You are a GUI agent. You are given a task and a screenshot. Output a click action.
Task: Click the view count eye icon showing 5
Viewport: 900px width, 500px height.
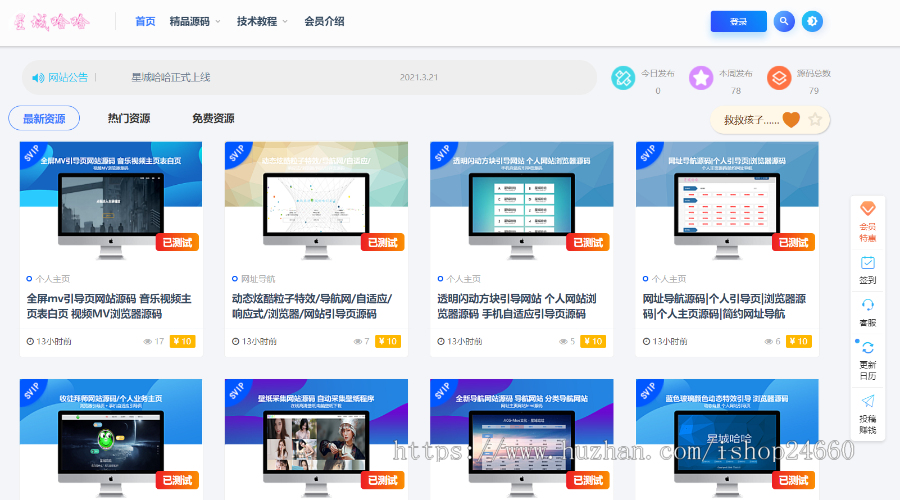point(563,342)
